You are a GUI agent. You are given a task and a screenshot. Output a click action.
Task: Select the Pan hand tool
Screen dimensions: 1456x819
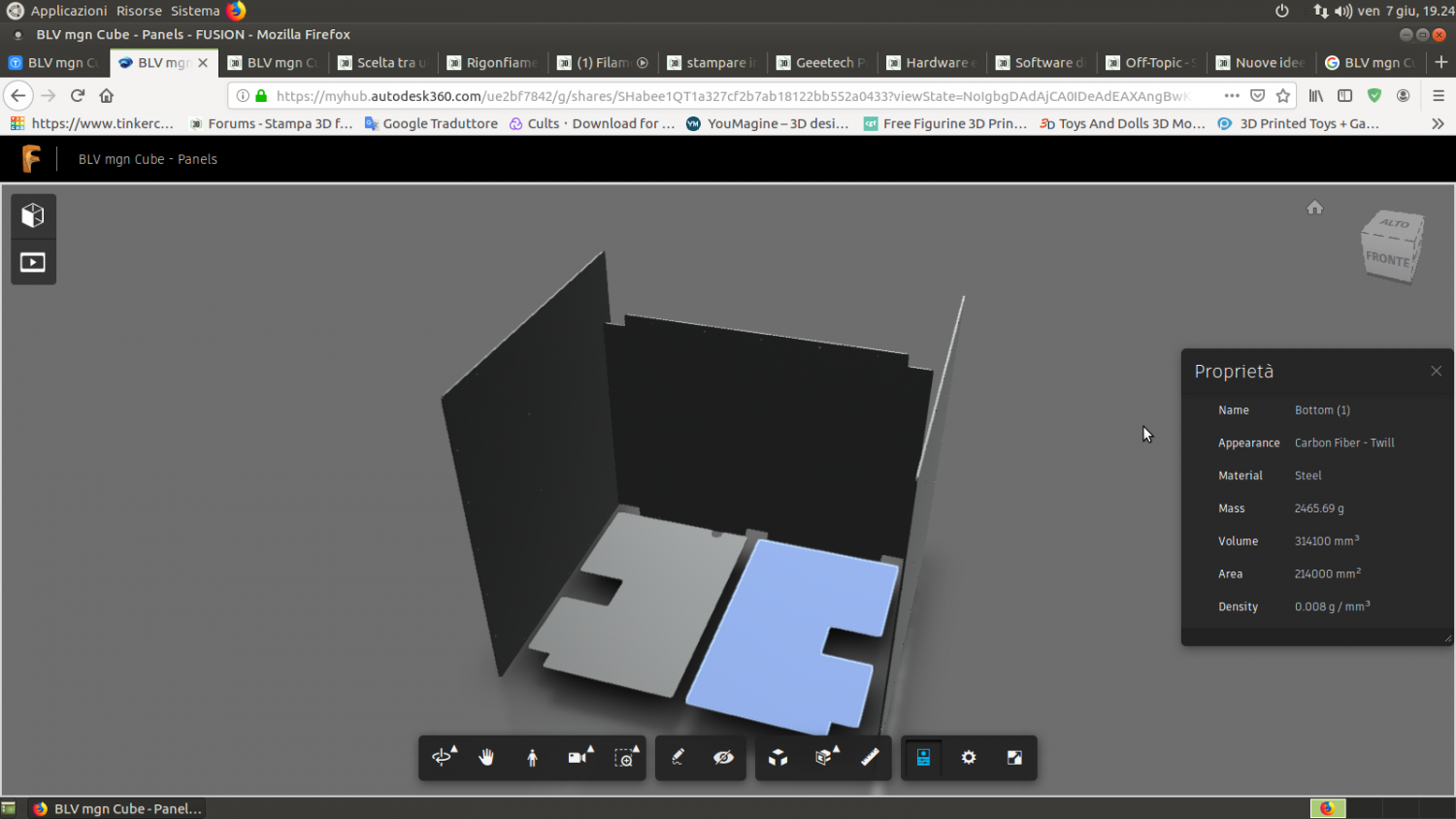click(486, 758)
